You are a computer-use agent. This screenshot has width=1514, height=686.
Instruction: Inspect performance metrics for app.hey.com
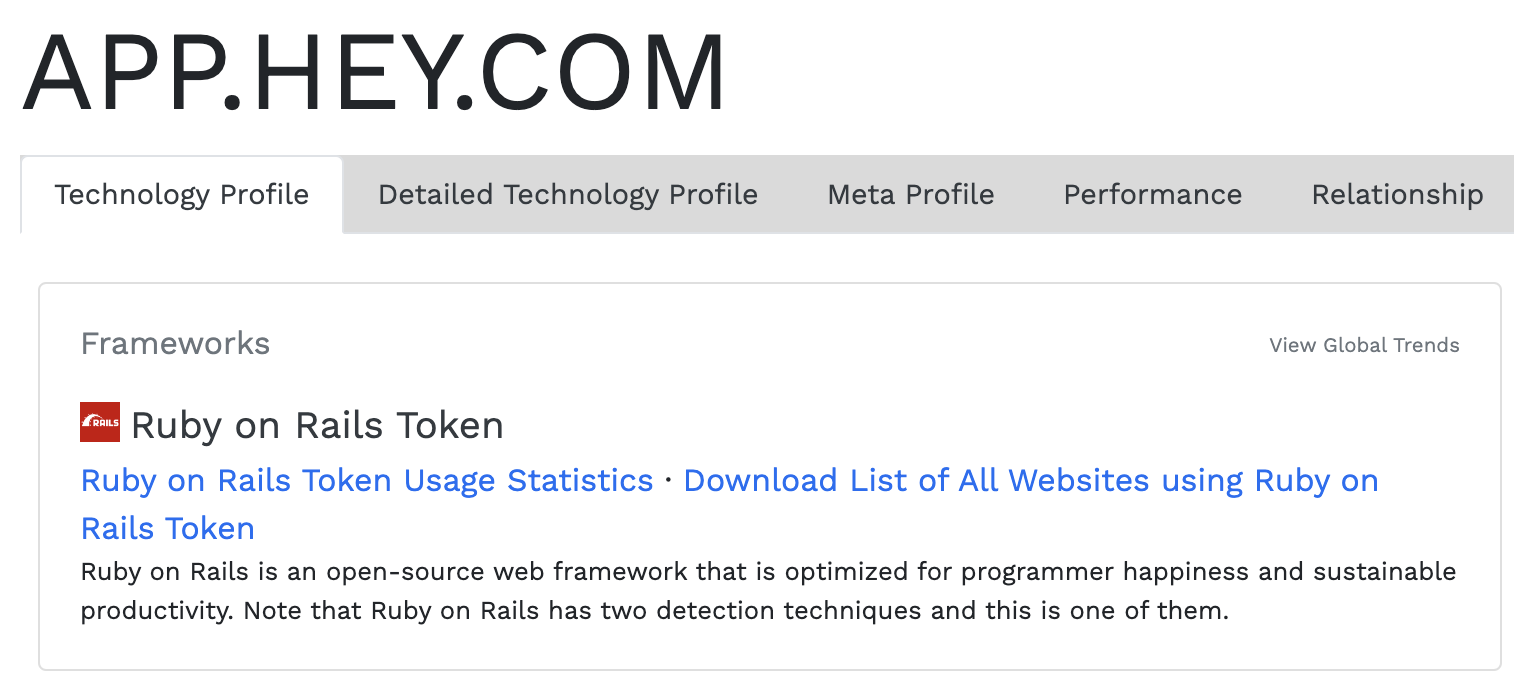click(1152, 195)
